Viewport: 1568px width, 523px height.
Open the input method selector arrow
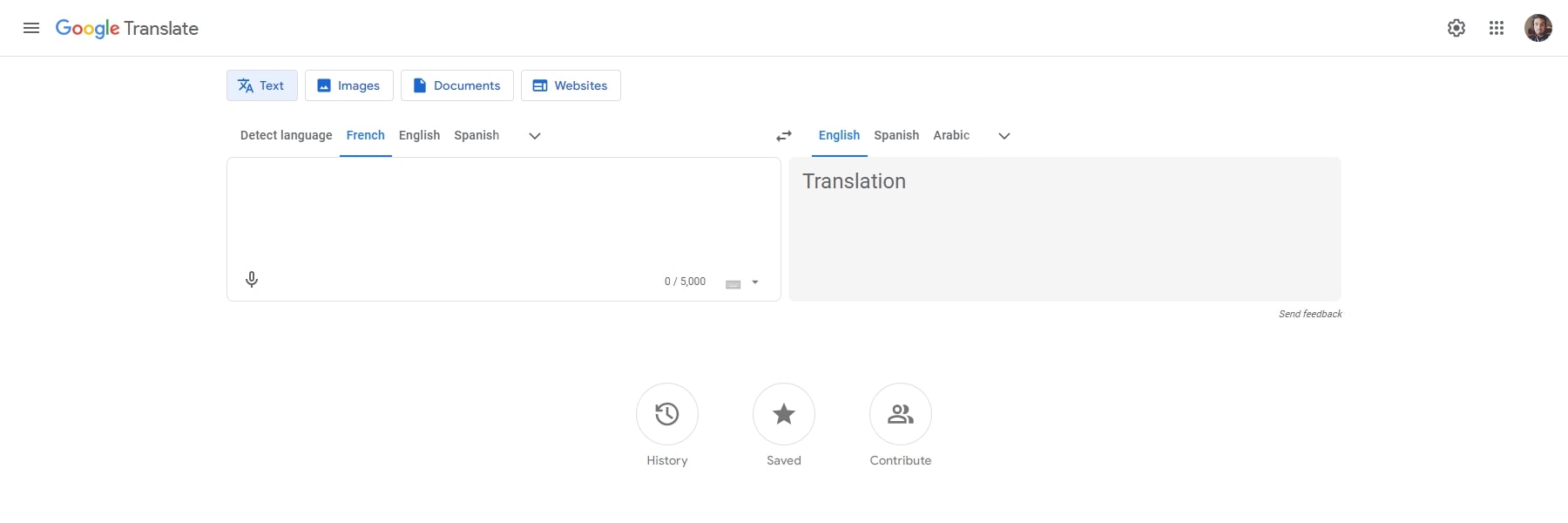pos(754,282)
